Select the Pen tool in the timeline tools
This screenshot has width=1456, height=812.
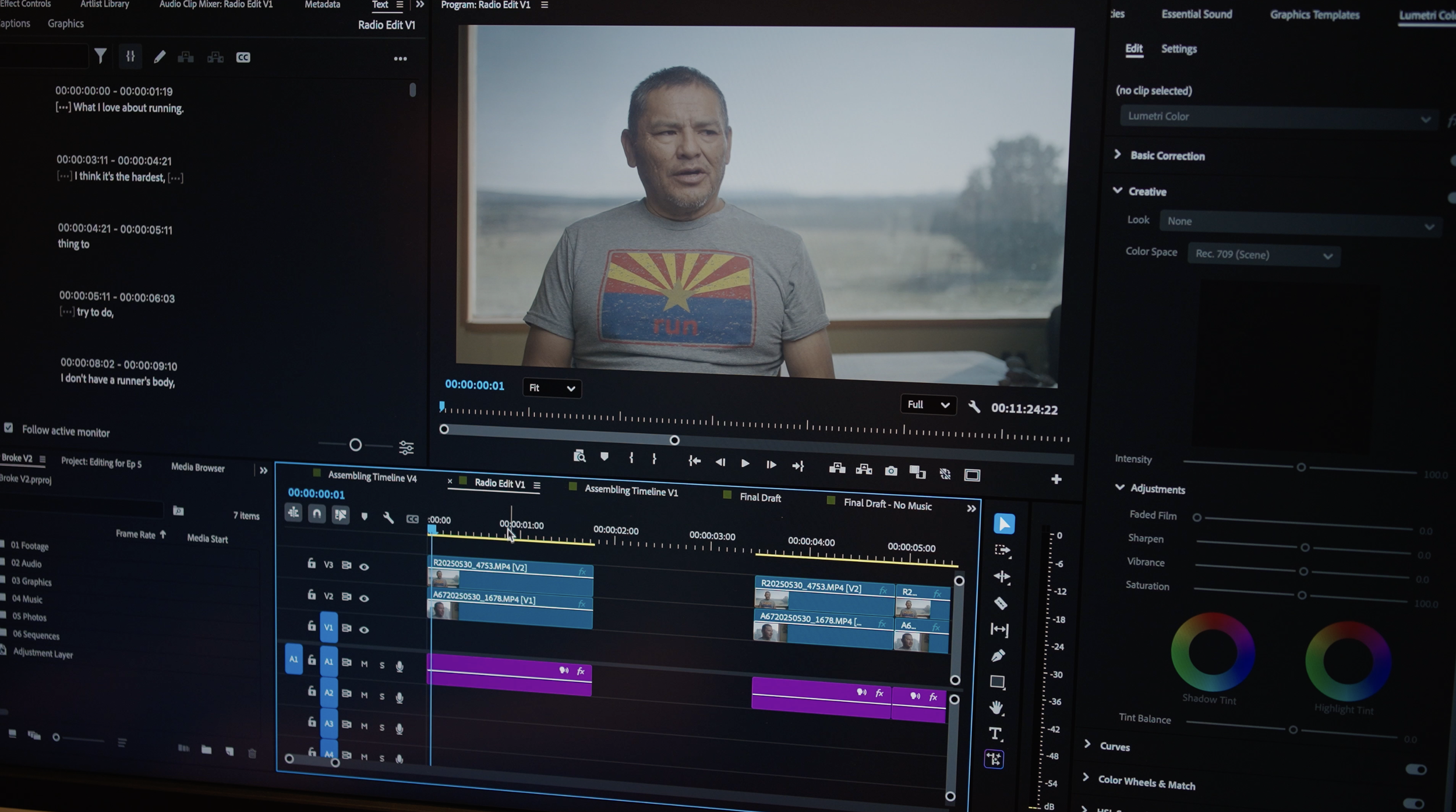998,655
